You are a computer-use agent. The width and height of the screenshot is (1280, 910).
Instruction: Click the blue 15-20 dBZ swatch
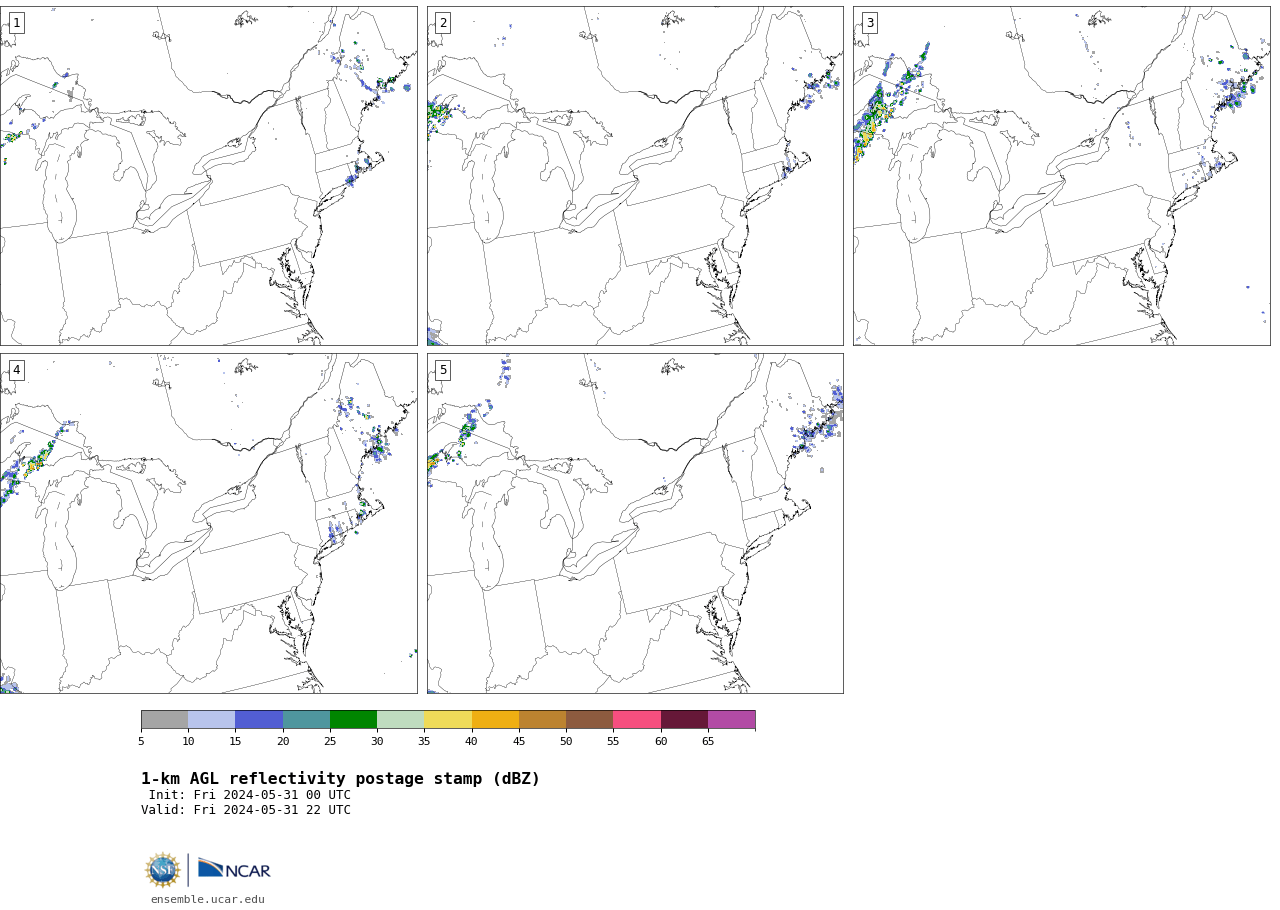(x=259, y=720)
